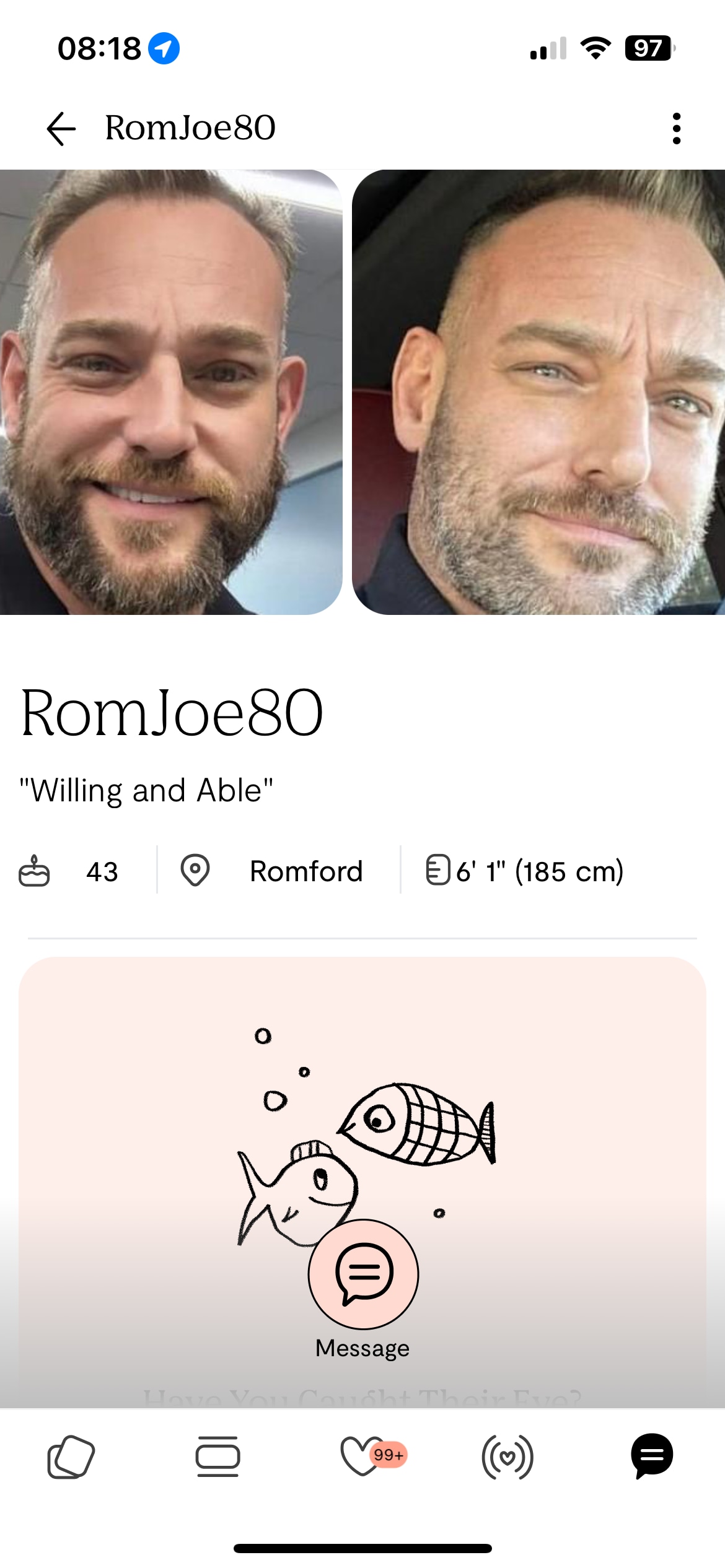Open the messages inbox tab
725x1568 pixels.
pos(652,1457)
